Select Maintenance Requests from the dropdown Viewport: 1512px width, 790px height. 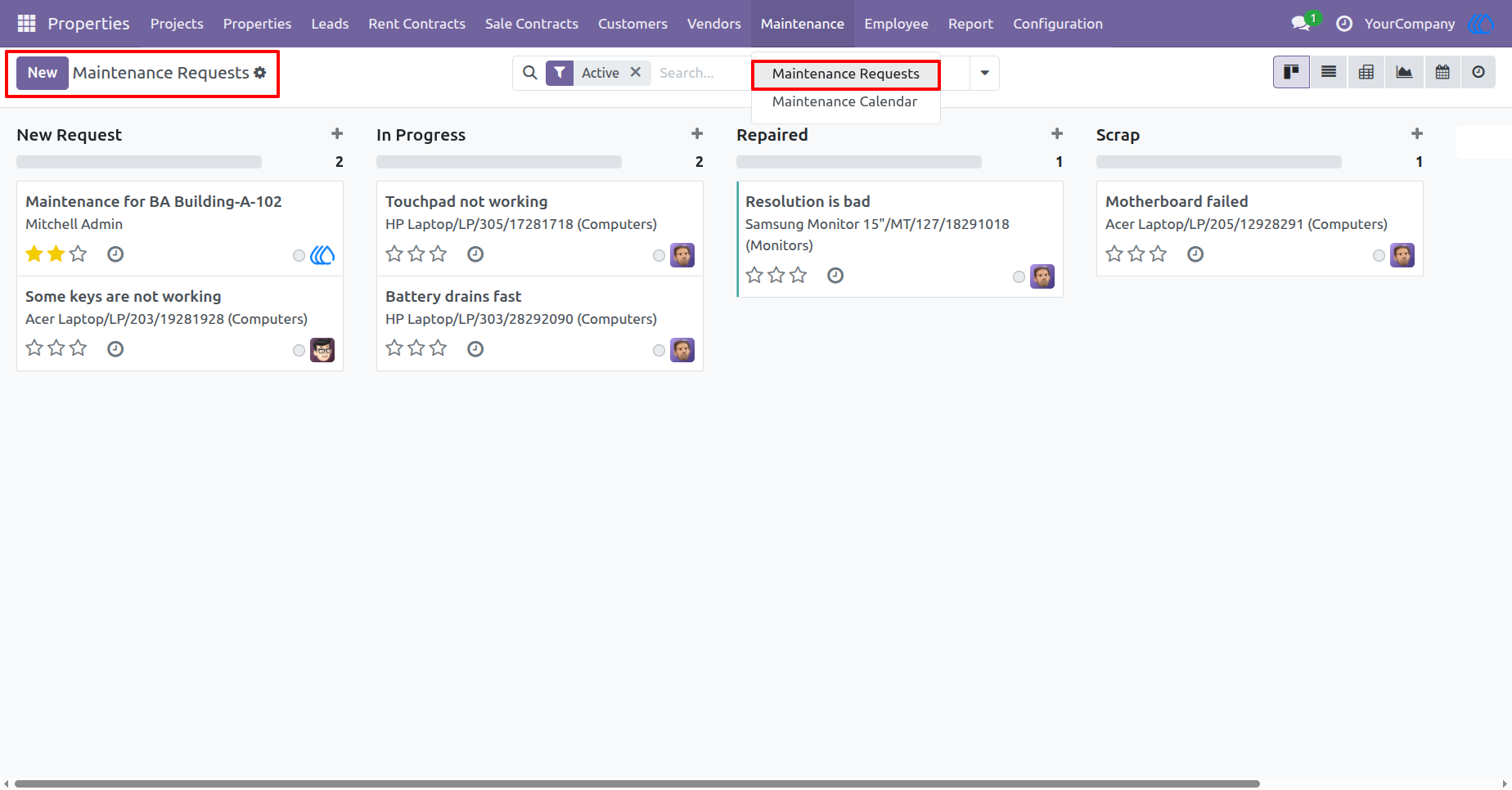(x=846, y=74)
